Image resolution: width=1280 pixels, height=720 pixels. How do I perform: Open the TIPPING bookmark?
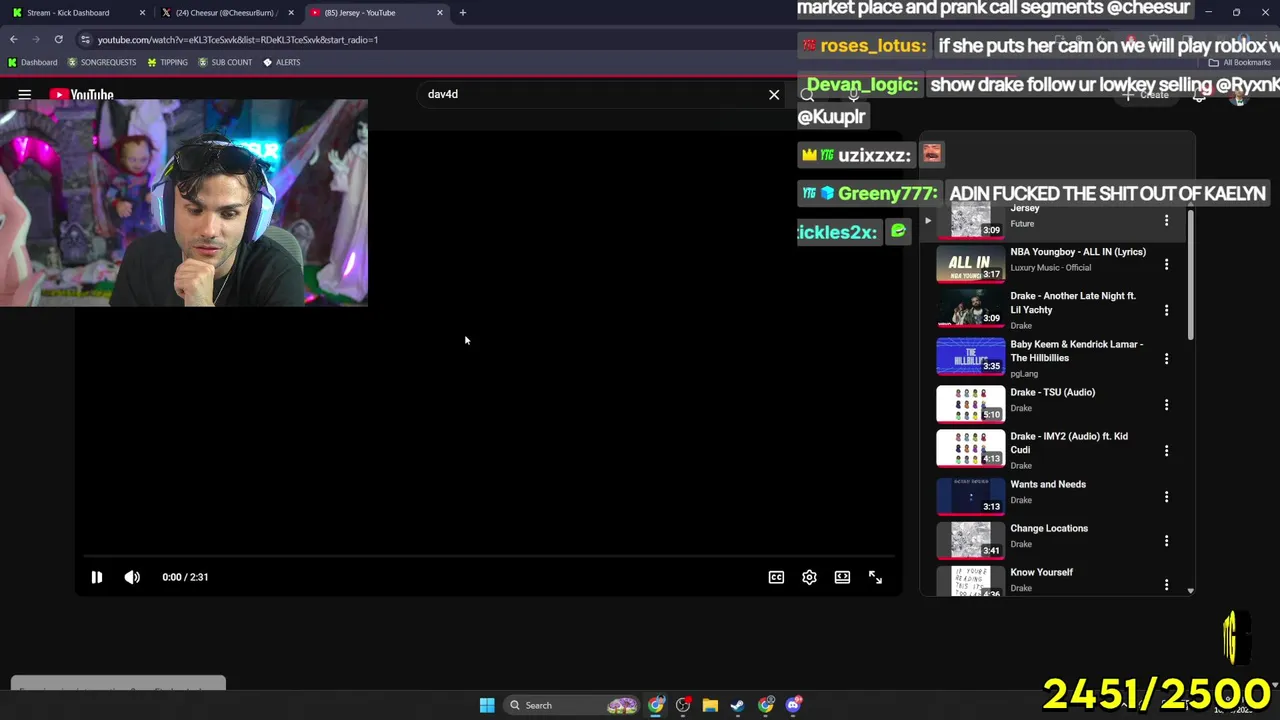167,62
